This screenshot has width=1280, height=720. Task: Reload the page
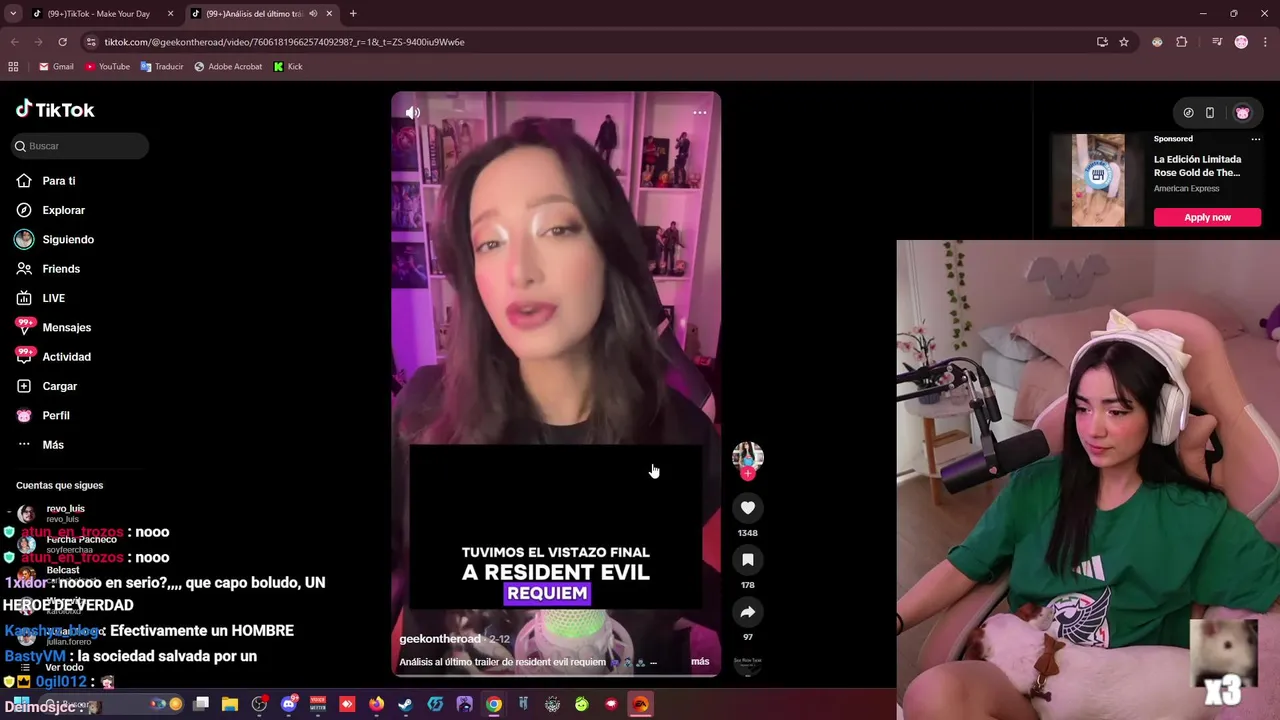click(62, 42)
